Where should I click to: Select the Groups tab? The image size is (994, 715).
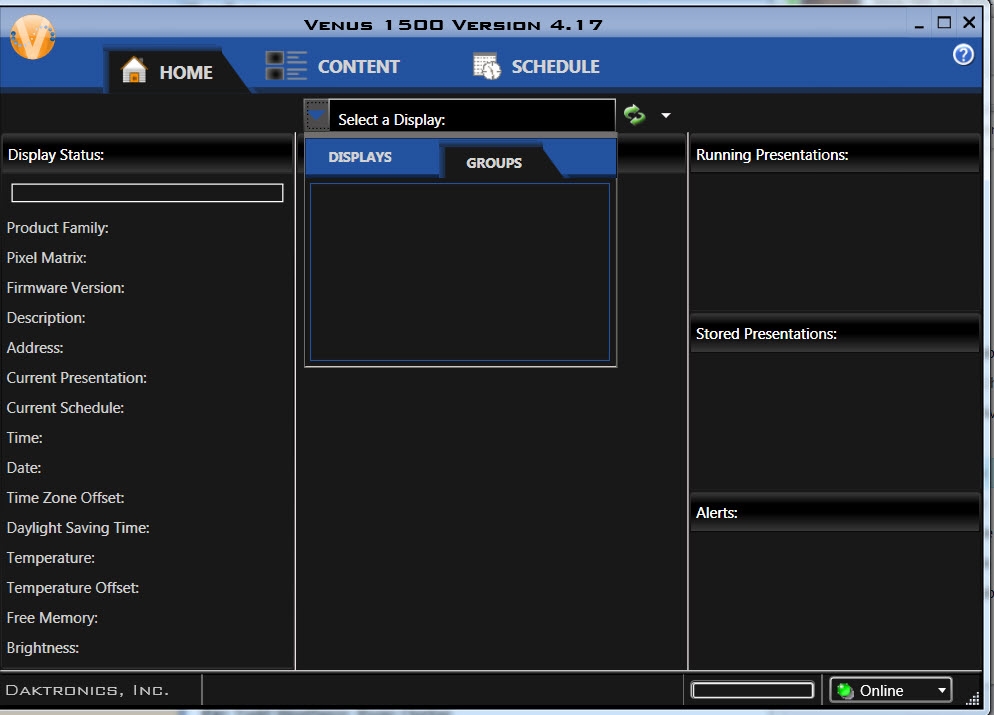(x=494, y=163)
